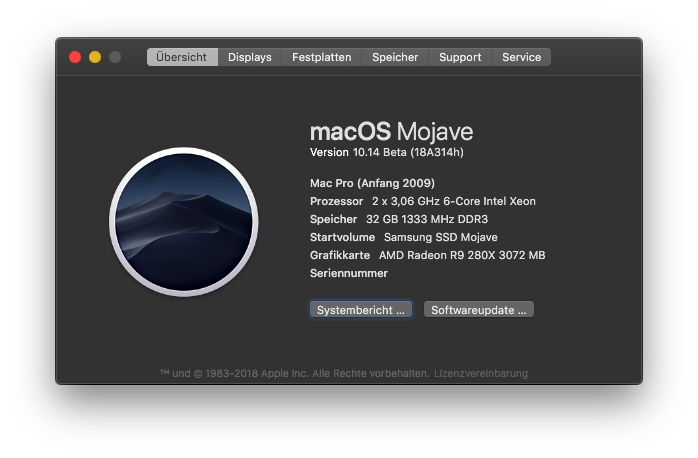Click the macOS Mojave title
The image size is (698, 458).
(391, 132)
